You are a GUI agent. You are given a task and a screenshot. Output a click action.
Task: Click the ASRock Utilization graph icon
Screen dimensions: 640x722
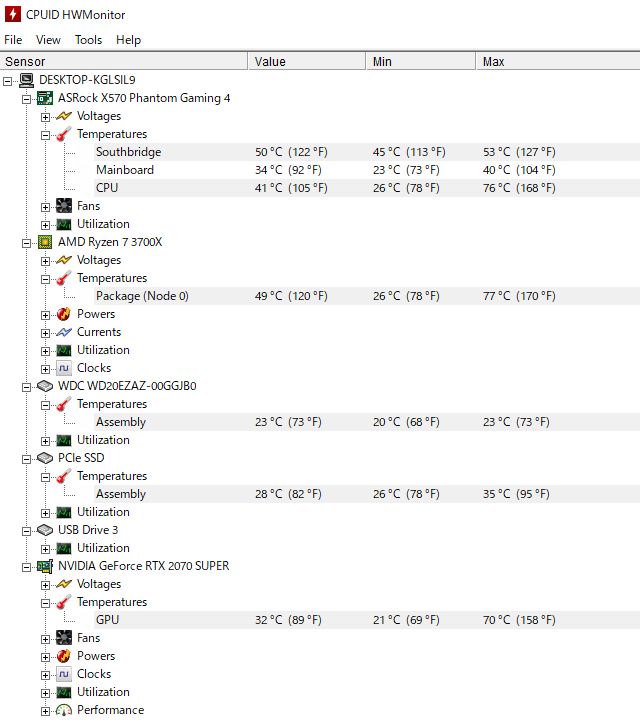point(64,224)
